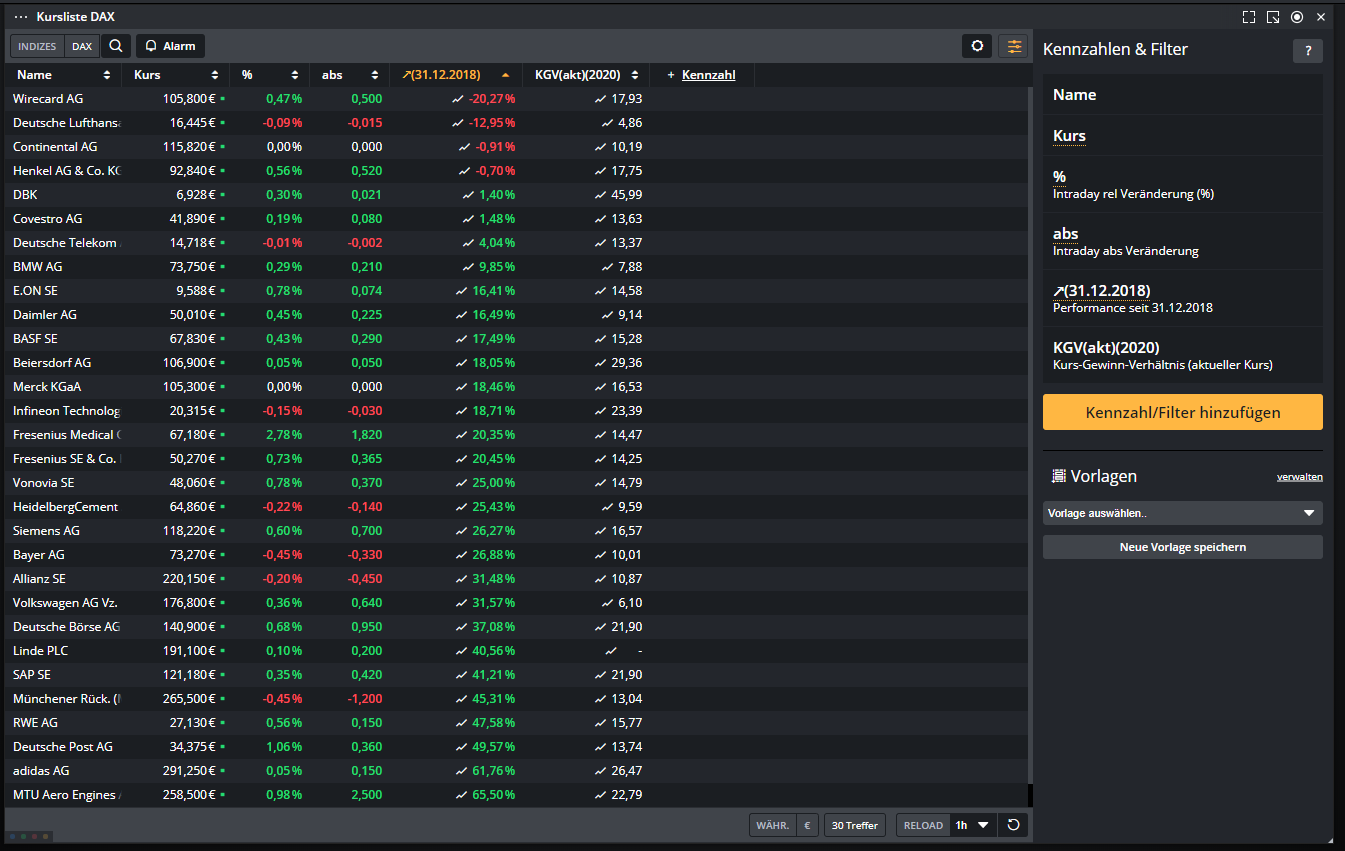The image size is (1345, 851).
Task: Click the 'verwalten' link
Action: coord(1299,477)
